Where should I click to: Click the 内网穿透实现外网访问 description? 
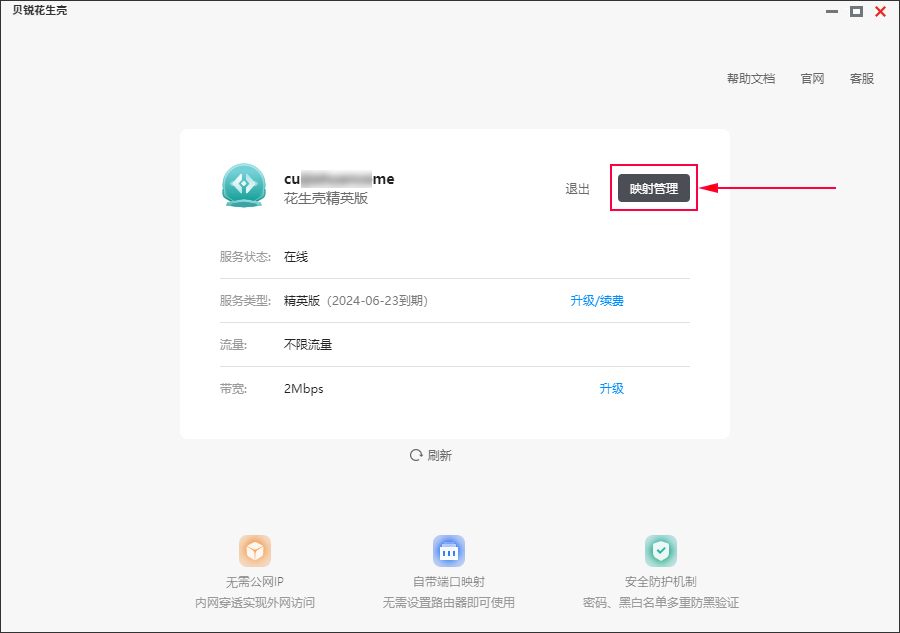point(255,603)
